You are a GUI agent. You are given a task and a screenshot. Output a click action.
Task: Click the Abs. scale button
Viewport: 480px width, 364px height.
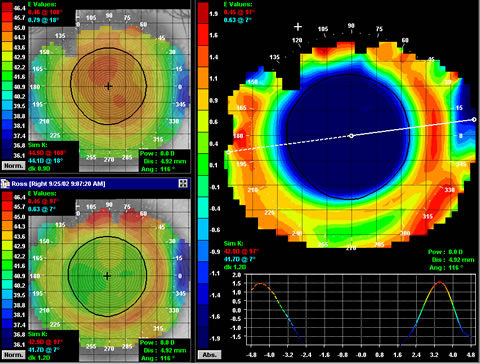tap(209, 355)
